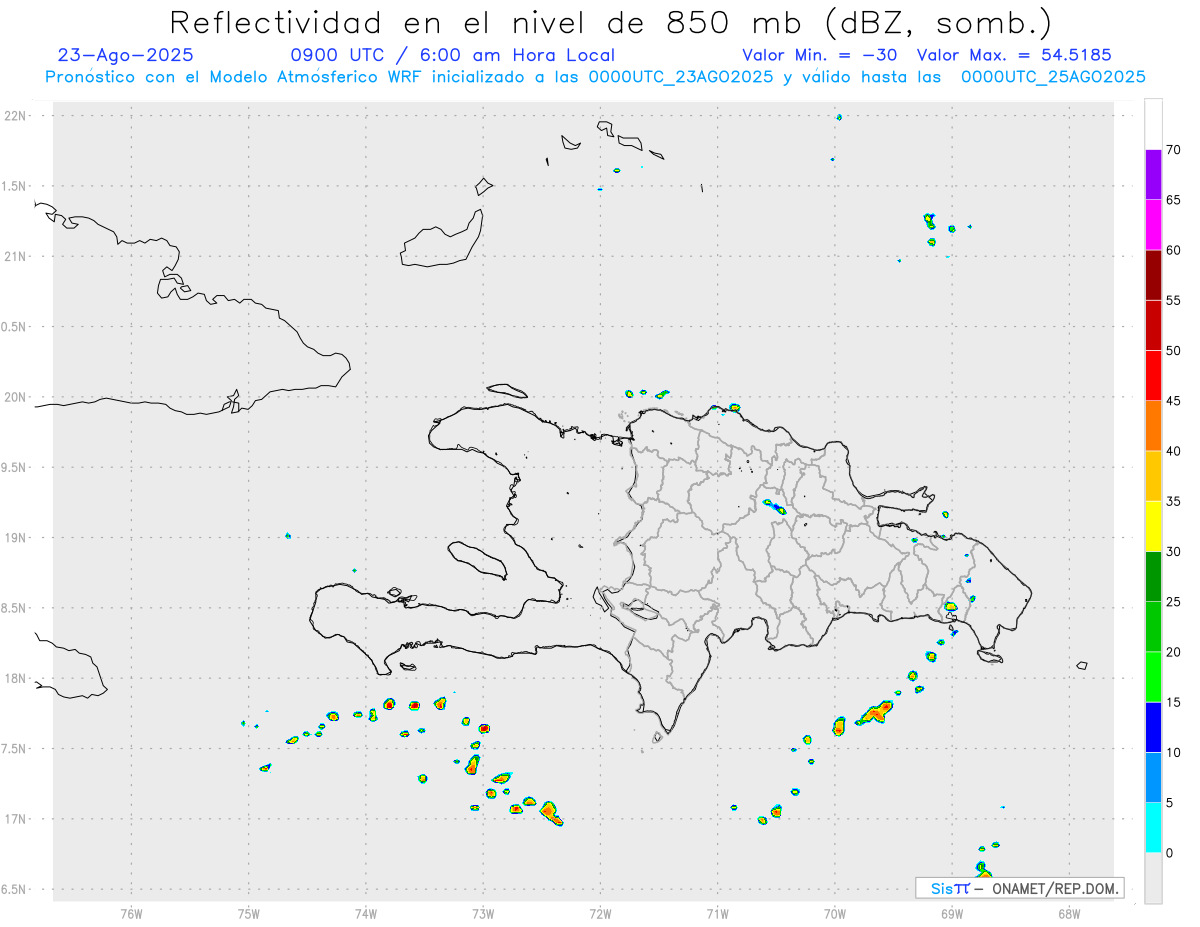The width and height of the screenshot is (1200, 927).
Task: Click the "68W" longitude label
Action: (x=1069, y=913)
